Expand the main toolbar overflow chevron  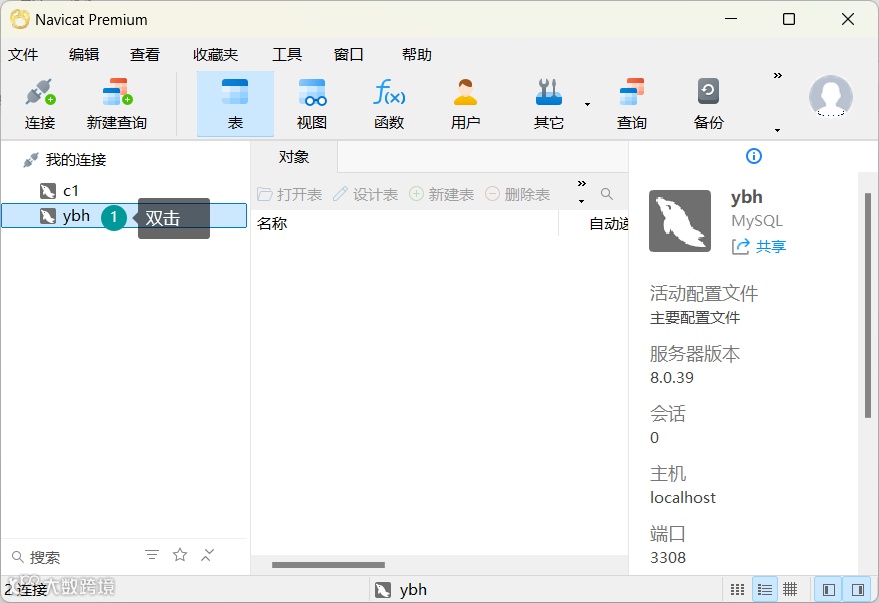778,76
